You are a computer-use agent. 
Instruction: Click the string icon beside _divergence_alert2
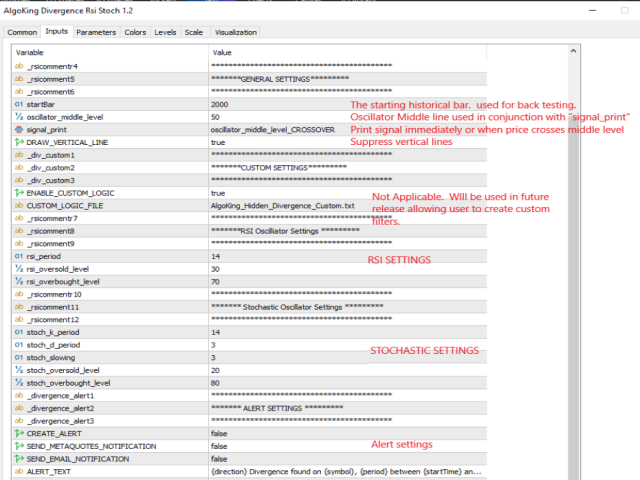click(x=19, y=408)
